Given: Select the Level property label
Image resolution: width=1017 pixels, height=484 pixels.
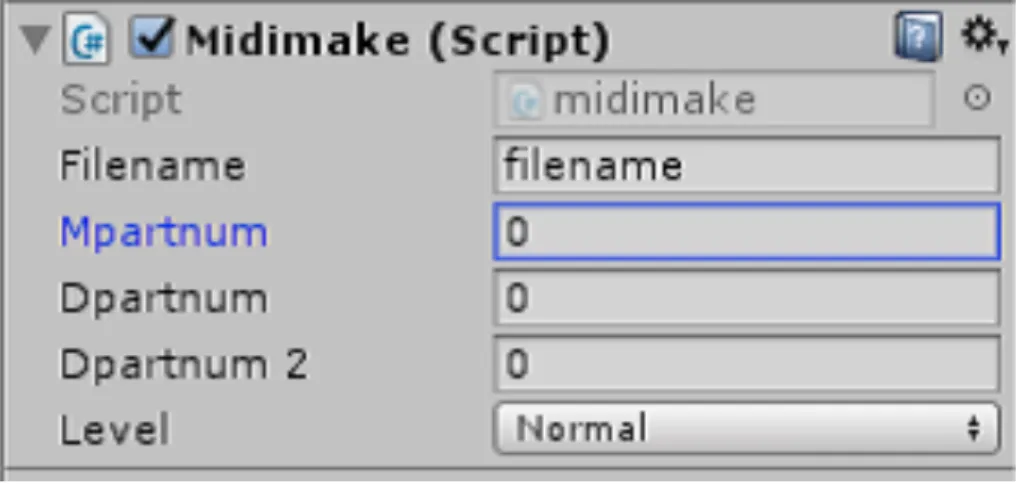Looking at the screenshot, I should point(115,430).
